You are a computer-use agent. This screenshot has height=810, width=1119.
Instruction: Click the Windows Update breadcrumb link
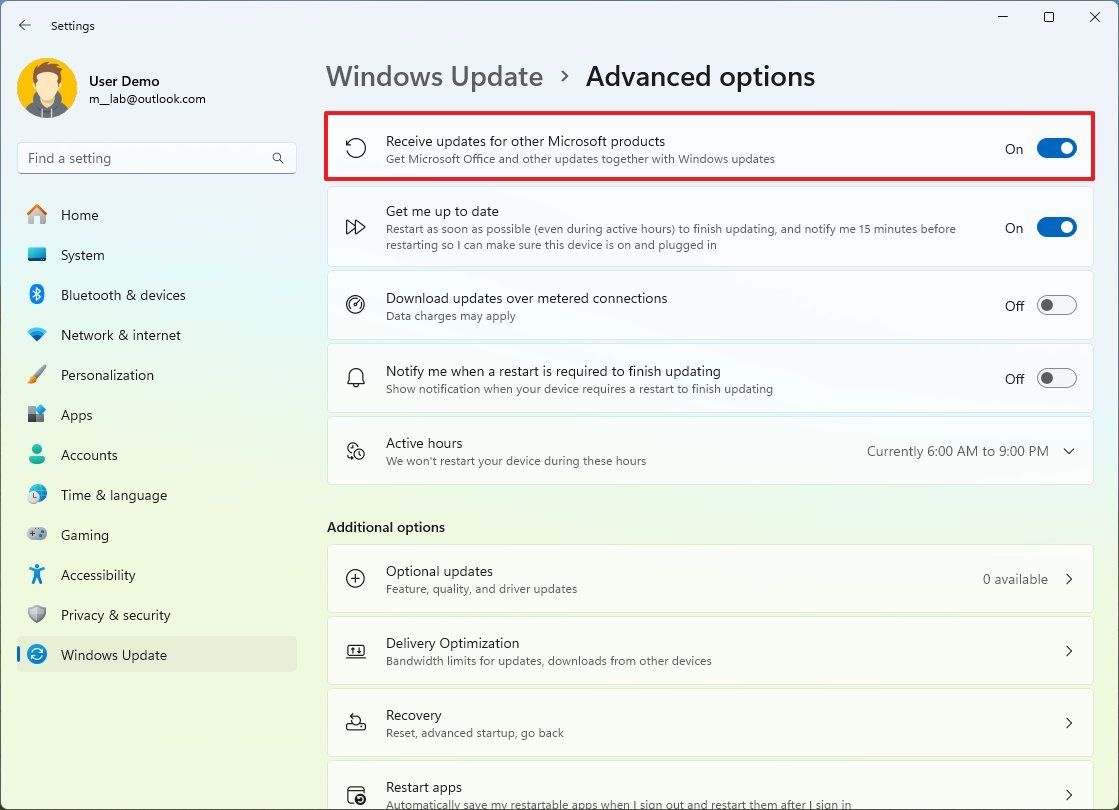coord(434,76)
